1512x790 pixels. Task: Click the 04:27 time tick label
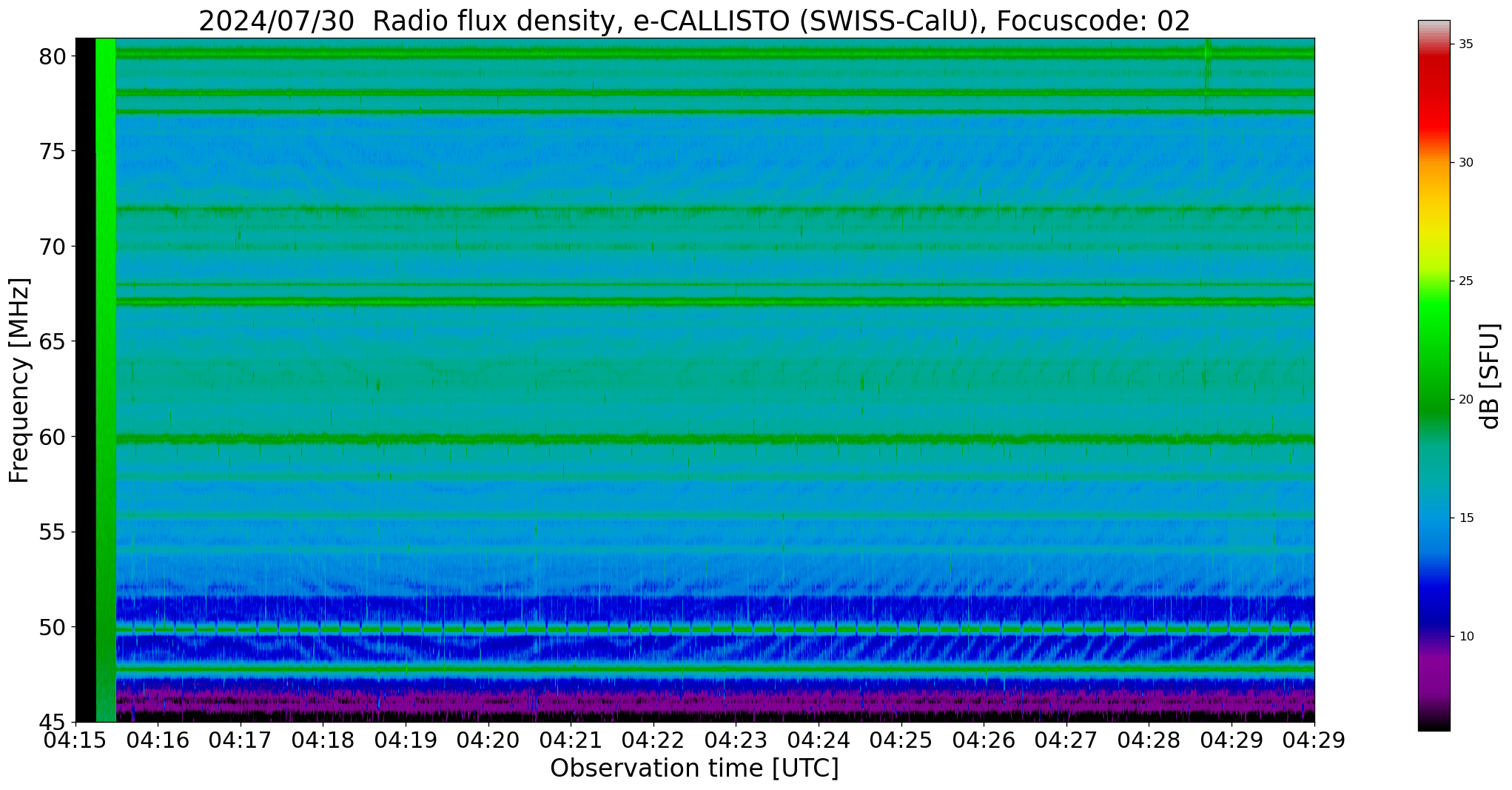pyautogui.click(x=1066, y=740)
